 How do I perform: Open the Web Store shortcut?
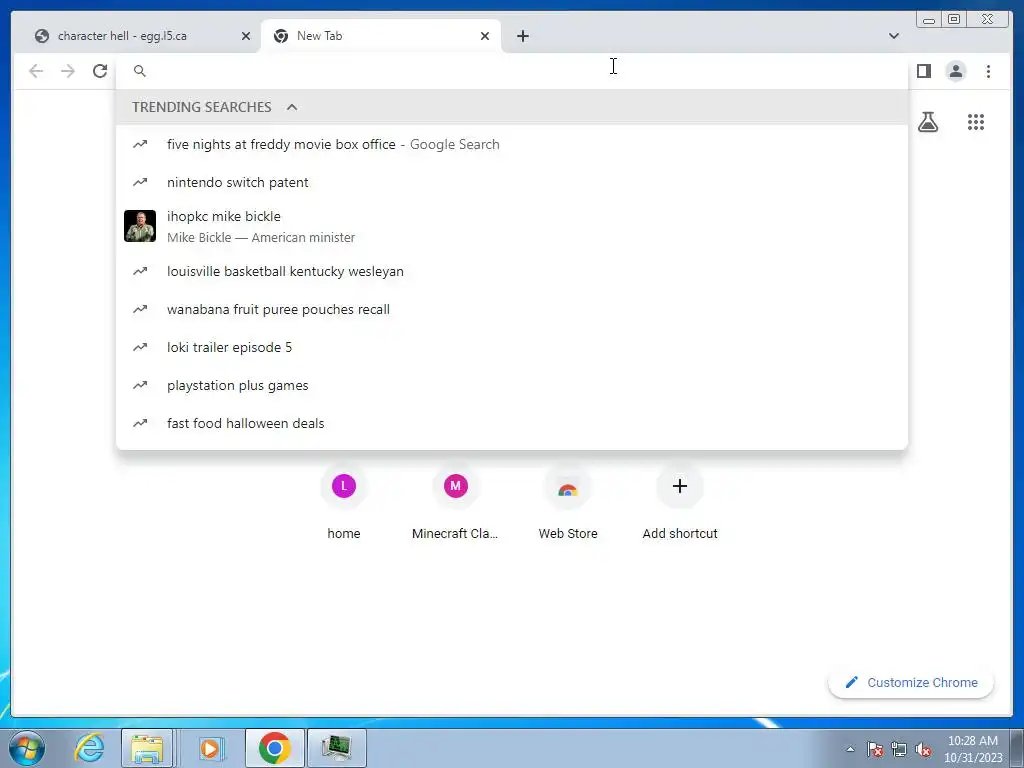click(568, 504)
